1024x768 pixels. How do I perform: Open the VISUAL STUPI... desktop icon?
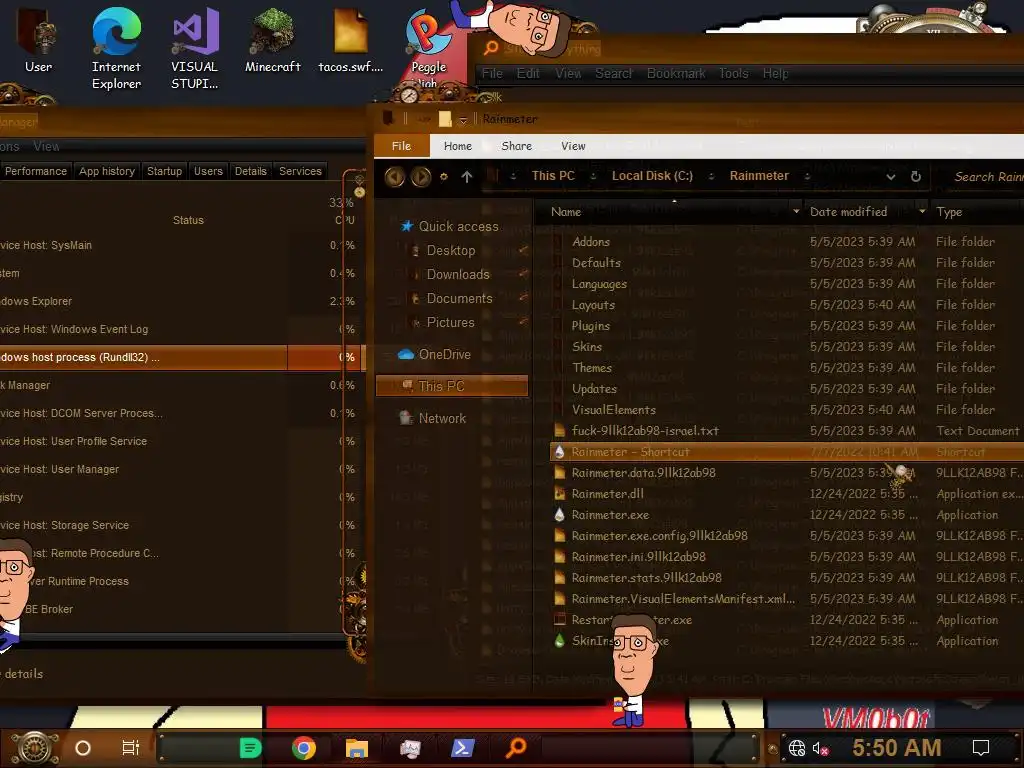point(195,48)
